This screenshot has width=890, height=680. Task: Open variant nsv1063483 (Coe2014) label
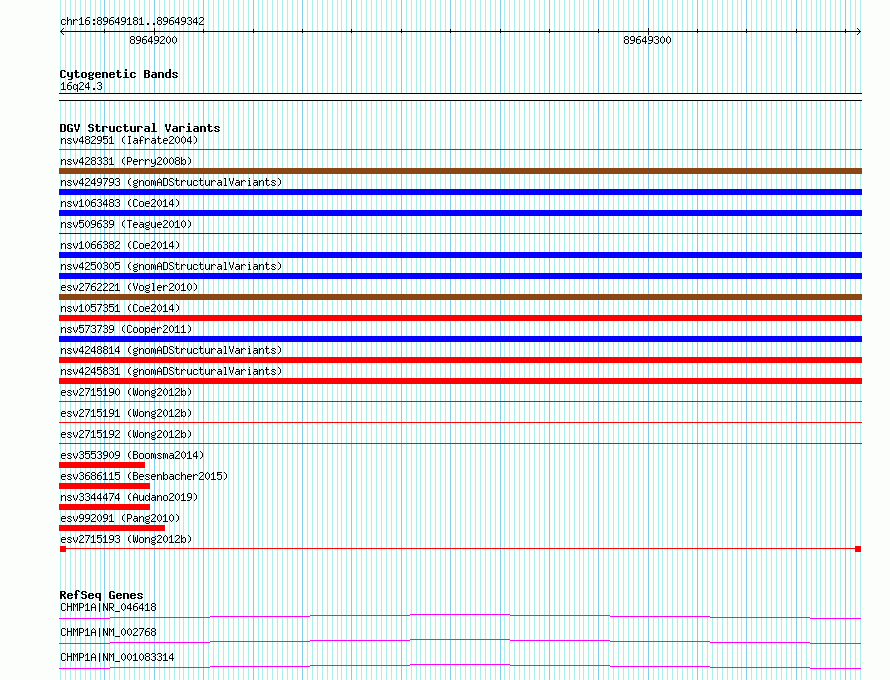point(120,203)
